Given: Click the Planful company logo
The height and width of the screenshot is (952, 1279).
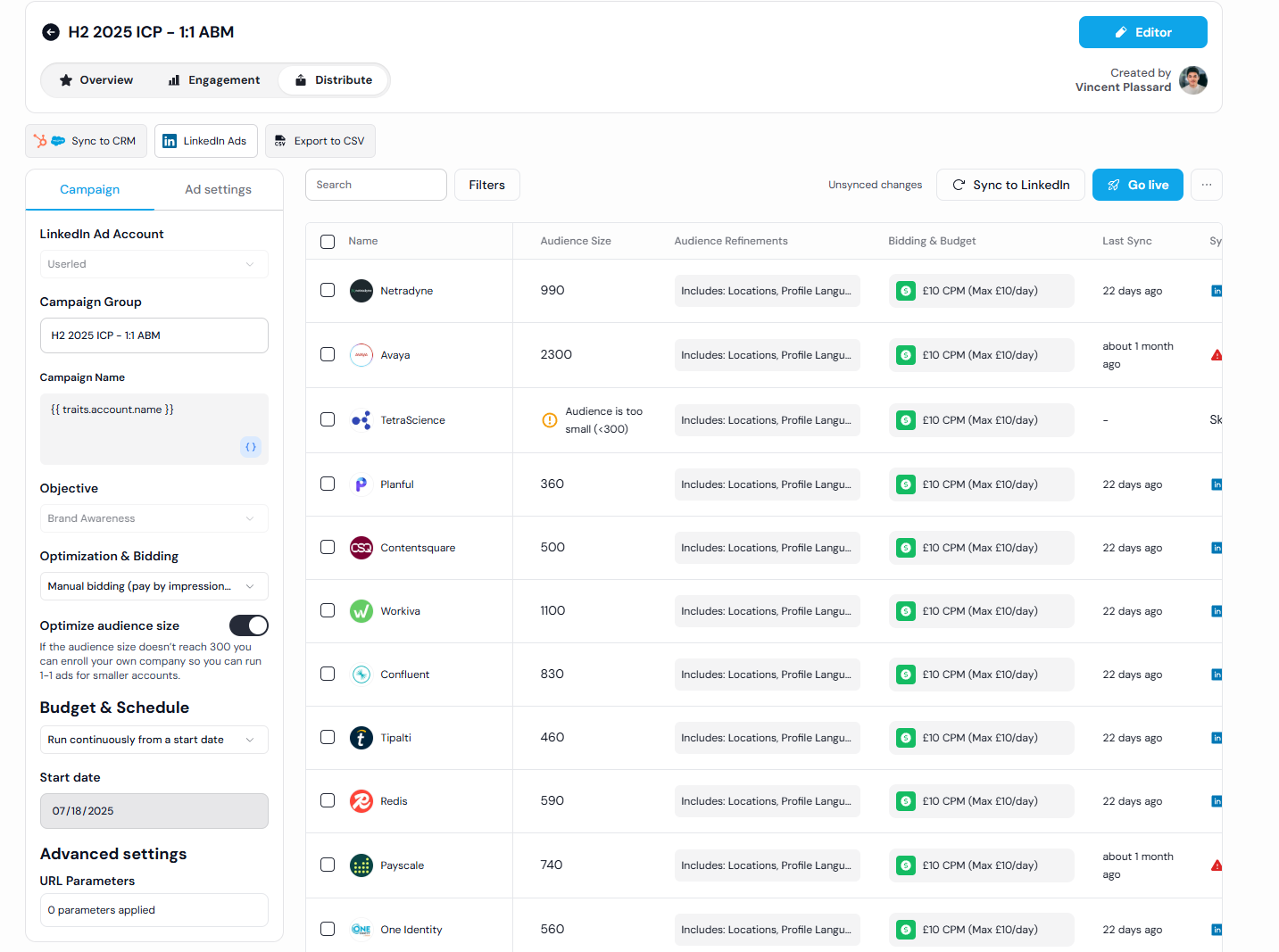Looking at the screenshot, I should 361,484.
